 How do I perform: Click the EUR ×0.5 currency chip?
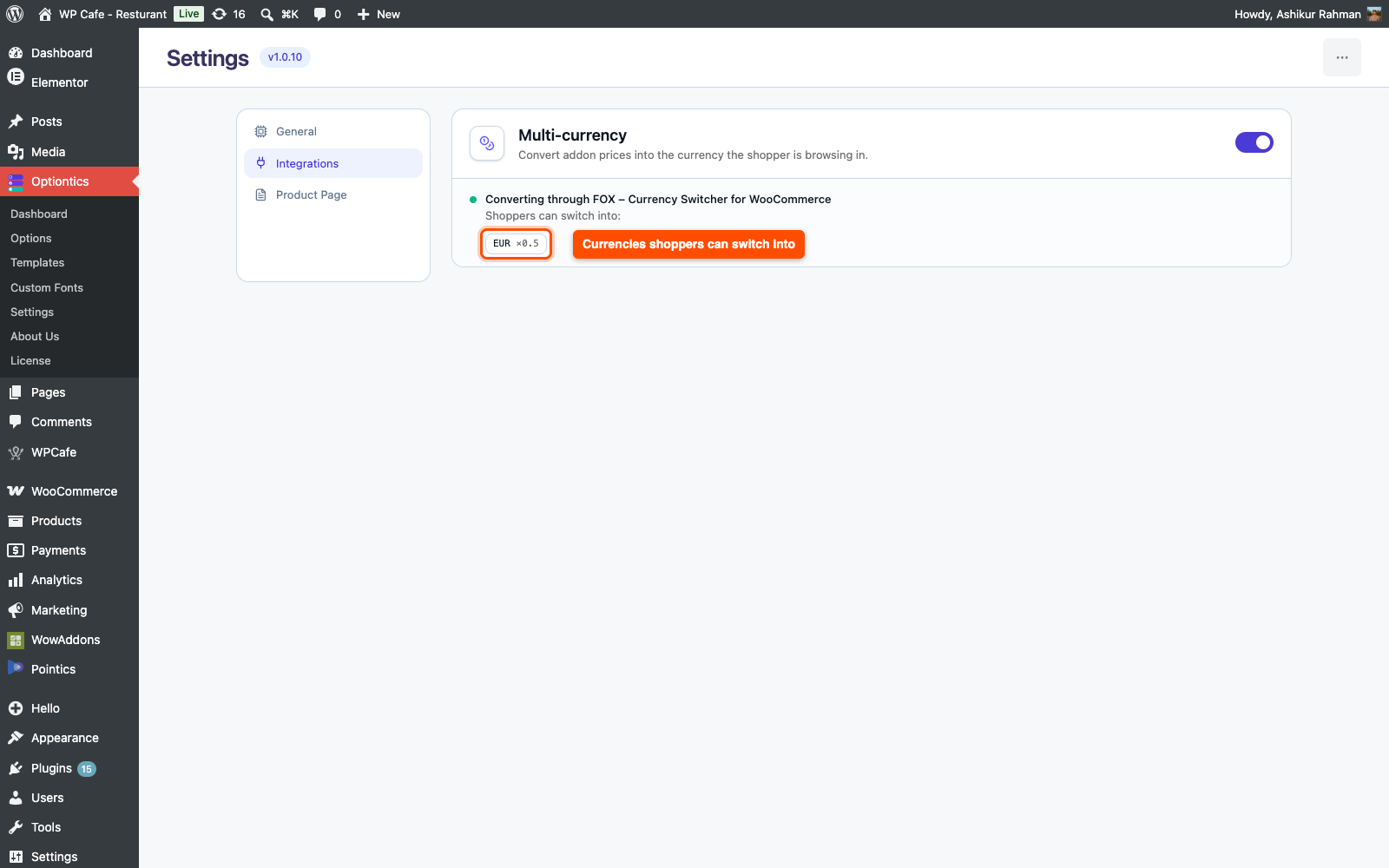pyautogui.click(x=516, y=244)
